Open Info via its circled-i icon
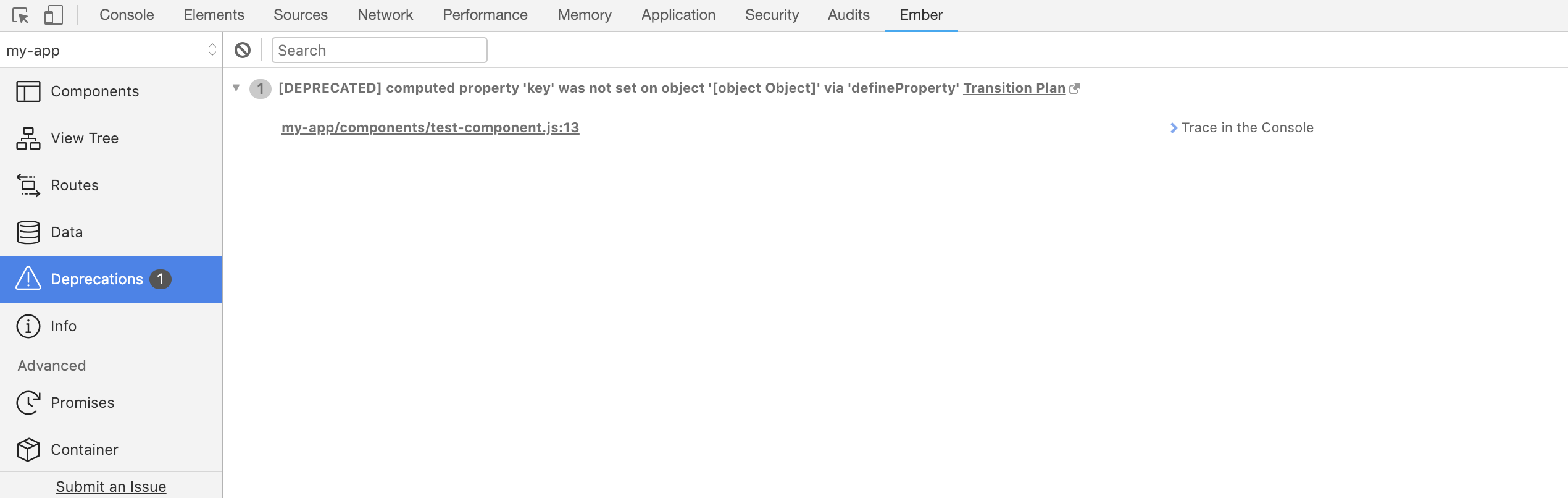Screen dimensions: 1568x498 pos(28,326)
